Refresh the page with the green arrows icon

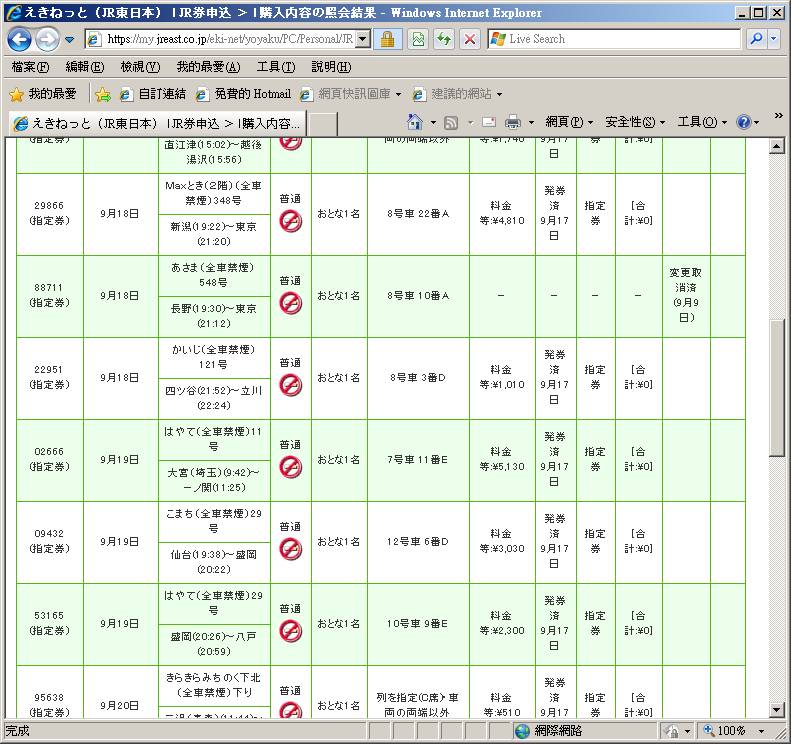(x=444, y=39)
